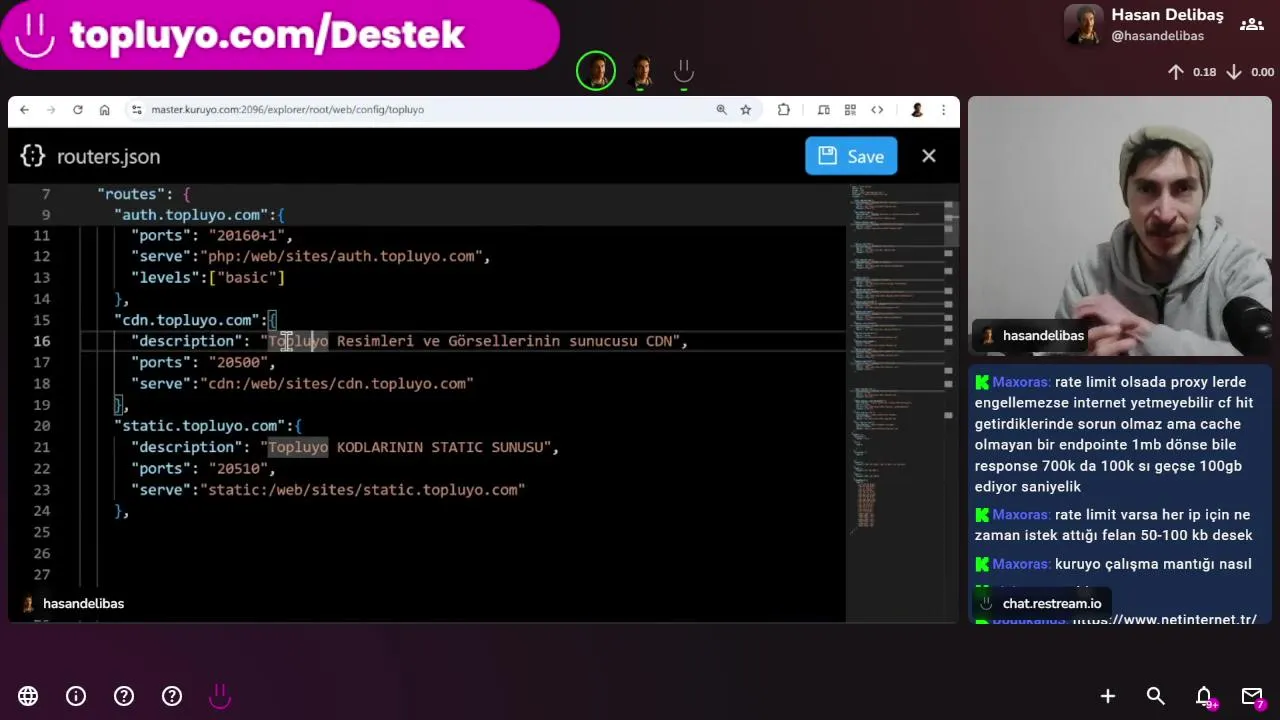The height and width of the screenshot is (720, 1280).
Task: Click the ports "20500" value
Action: [238, 362]
